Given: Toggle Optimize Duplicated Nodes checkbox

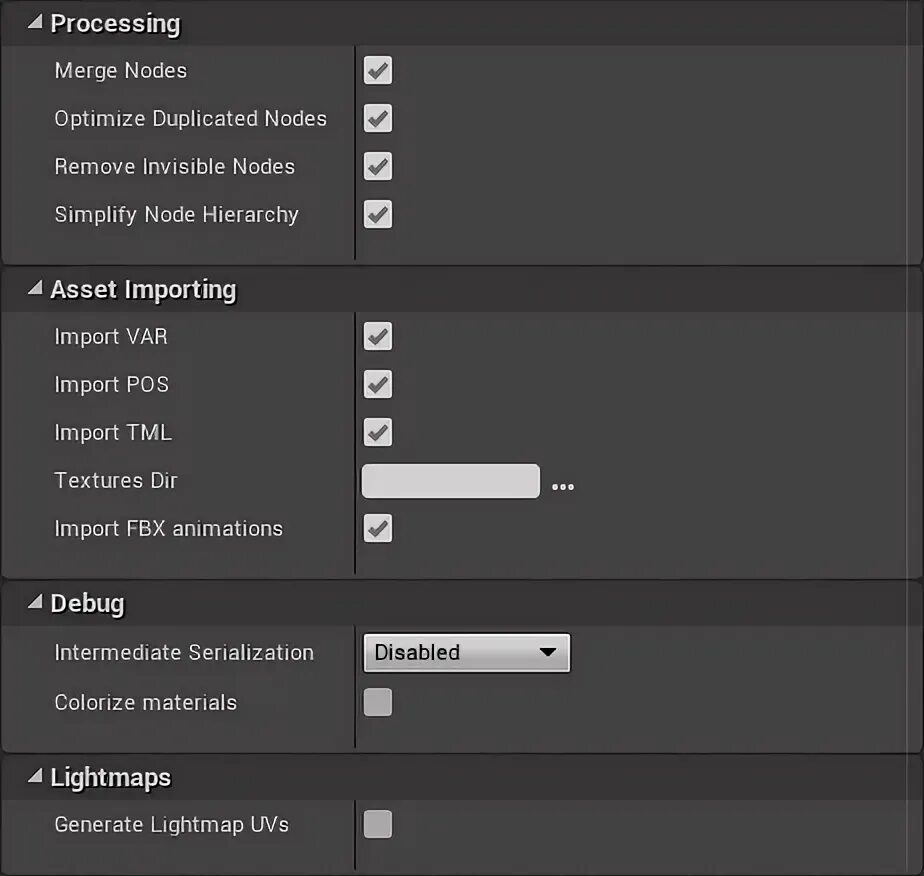Looking at the screenshot, I should tap(378, 119).
